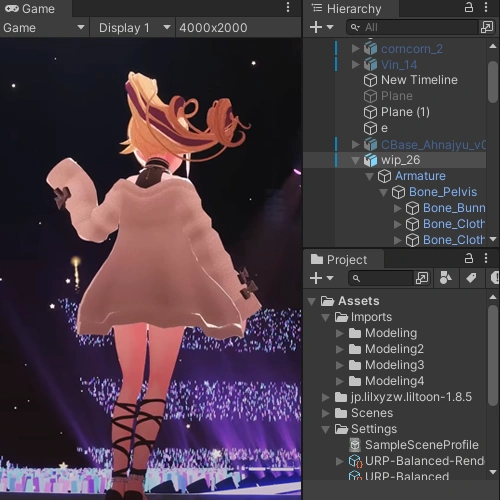Screen dimensions: 500x500
Task: Expand the jp.lilxyzw.liltoon-1.8.5 folder
Action: pyautogui.click(x=326, y=397)
